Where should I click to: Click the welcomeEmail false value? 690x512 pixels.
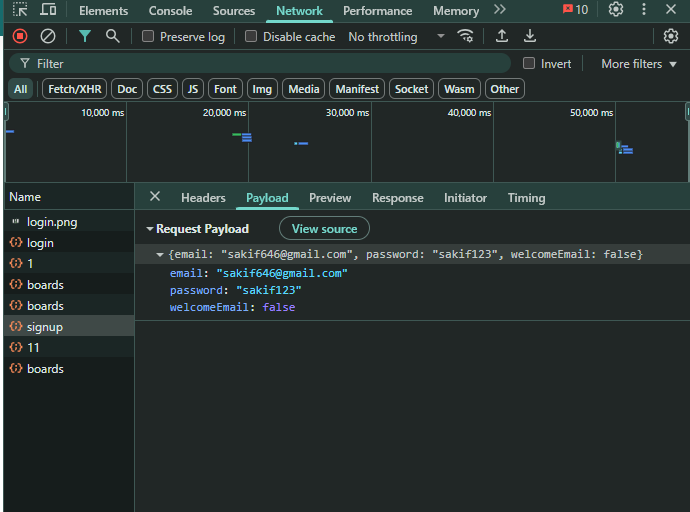[279, 307]
